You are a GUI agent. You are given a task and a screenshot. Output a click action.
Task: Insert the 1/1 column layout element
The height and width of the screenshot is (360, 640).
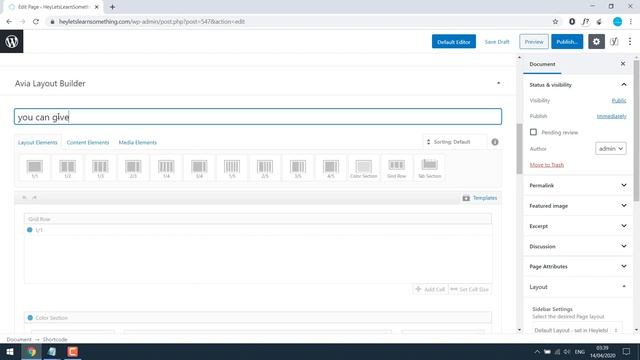pos(35,168)
